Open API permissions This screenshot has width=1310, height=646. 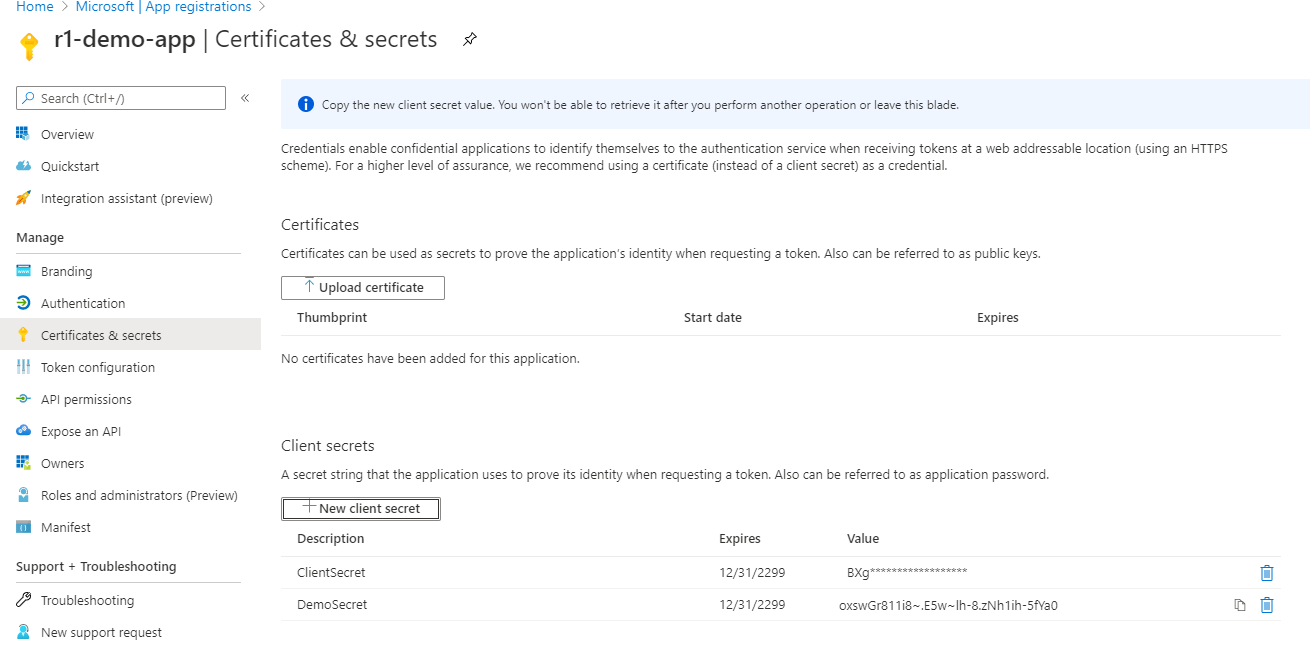click(86, 399)
